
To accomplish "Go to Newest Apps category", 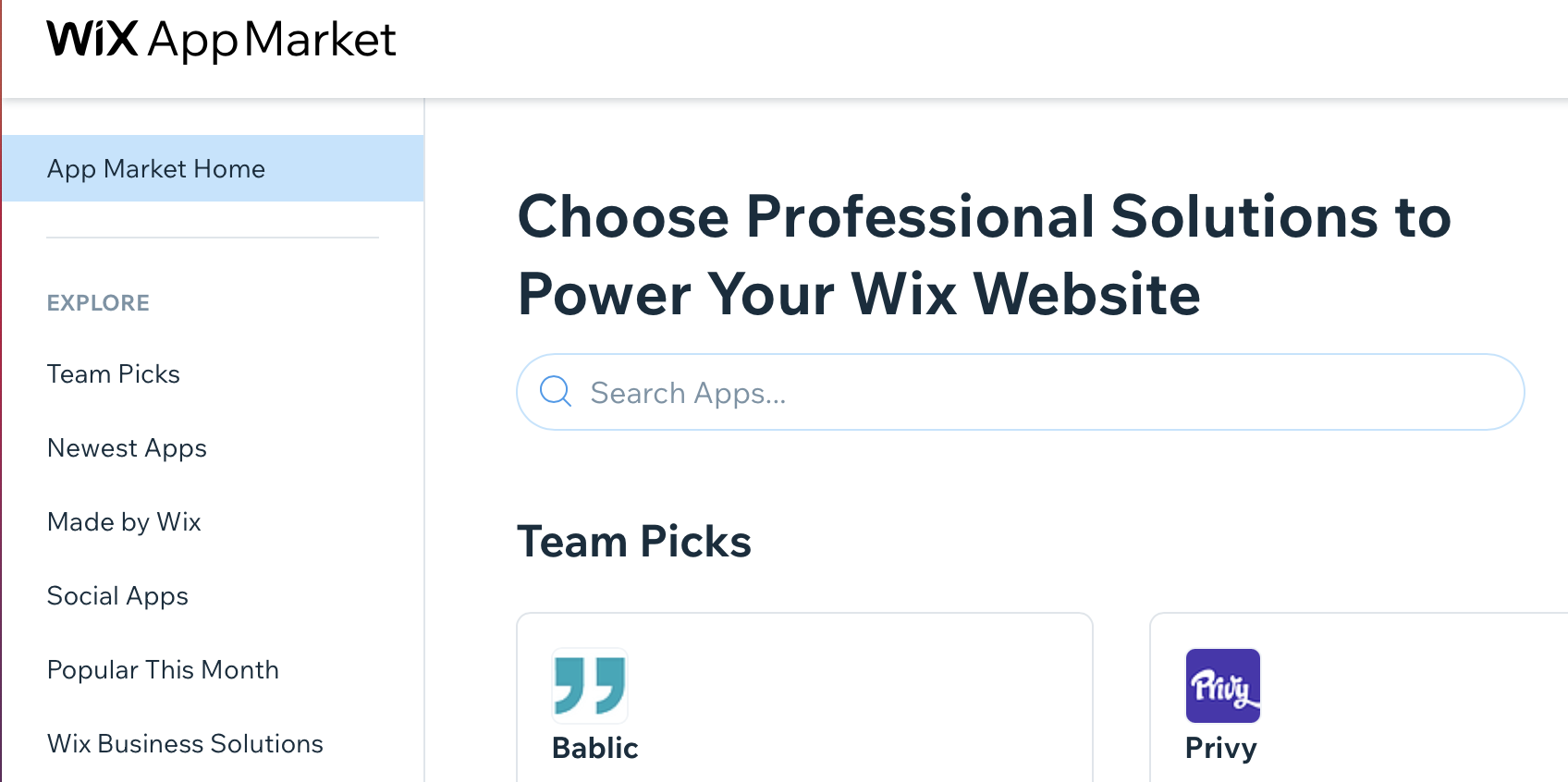I will pyautogui.click(x=127, y=448).
